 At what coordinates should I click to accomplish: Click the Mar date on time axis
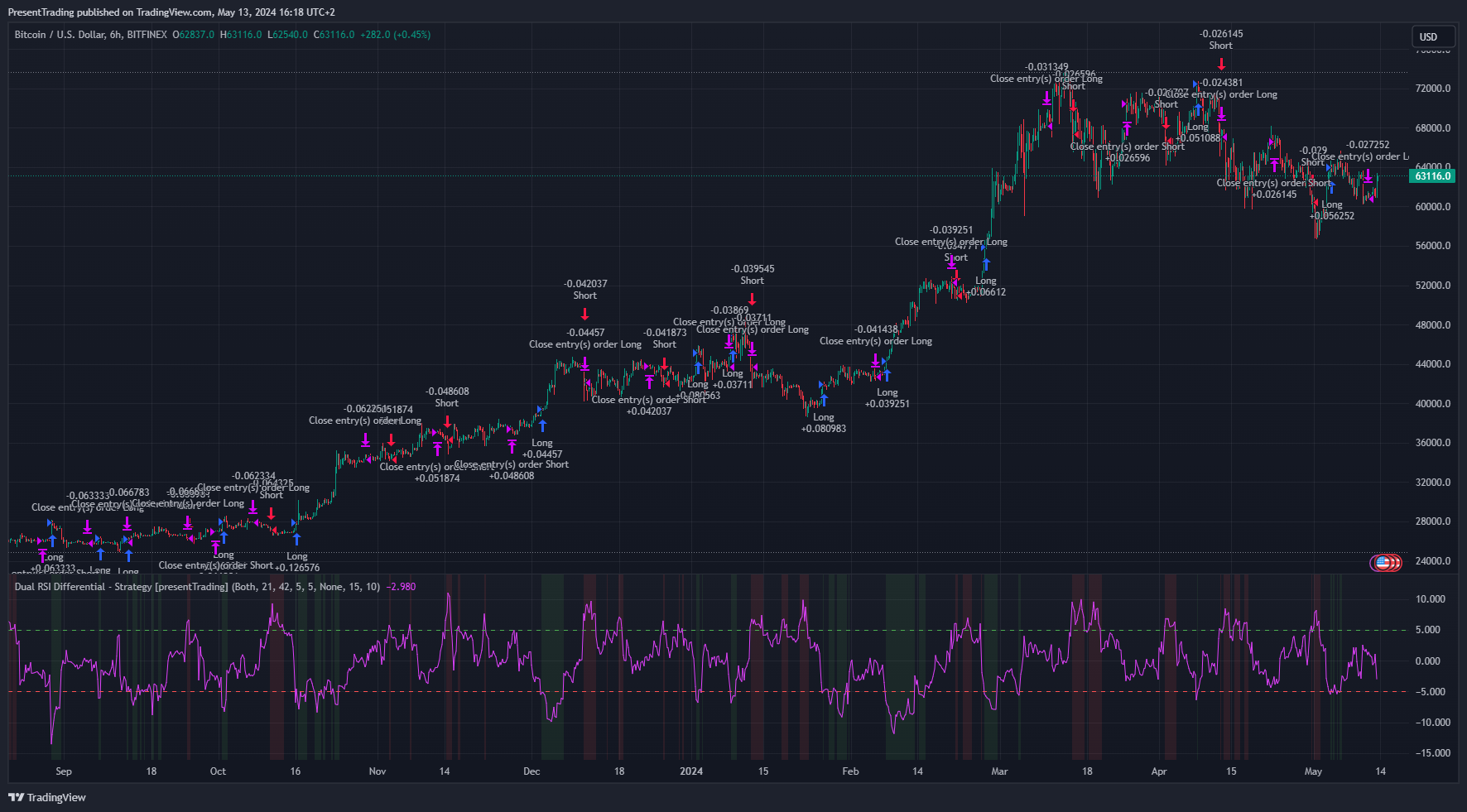coord(999,771)
